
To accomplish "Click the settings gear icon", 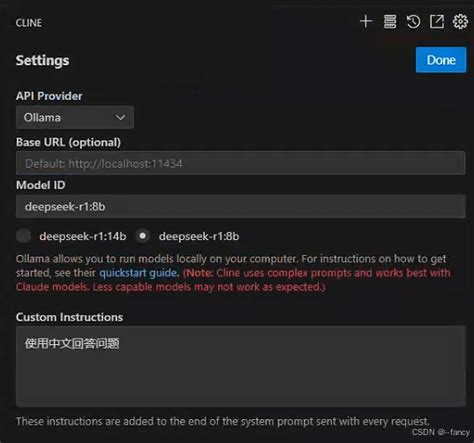I will tap(460, 22).
